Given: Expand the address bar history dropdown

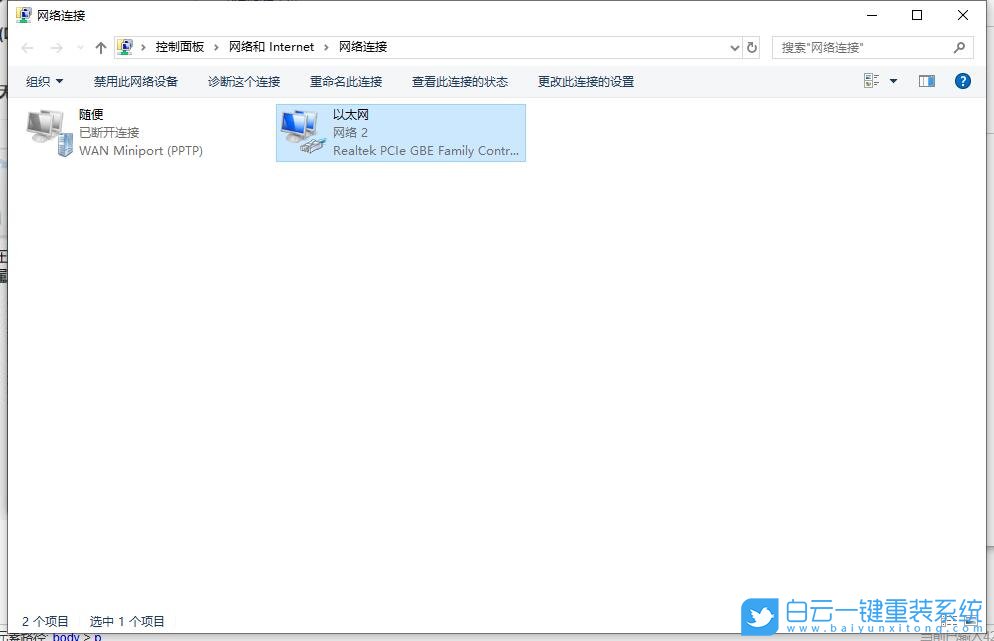Looking at the screenshot, I should [x=734, y=46].
